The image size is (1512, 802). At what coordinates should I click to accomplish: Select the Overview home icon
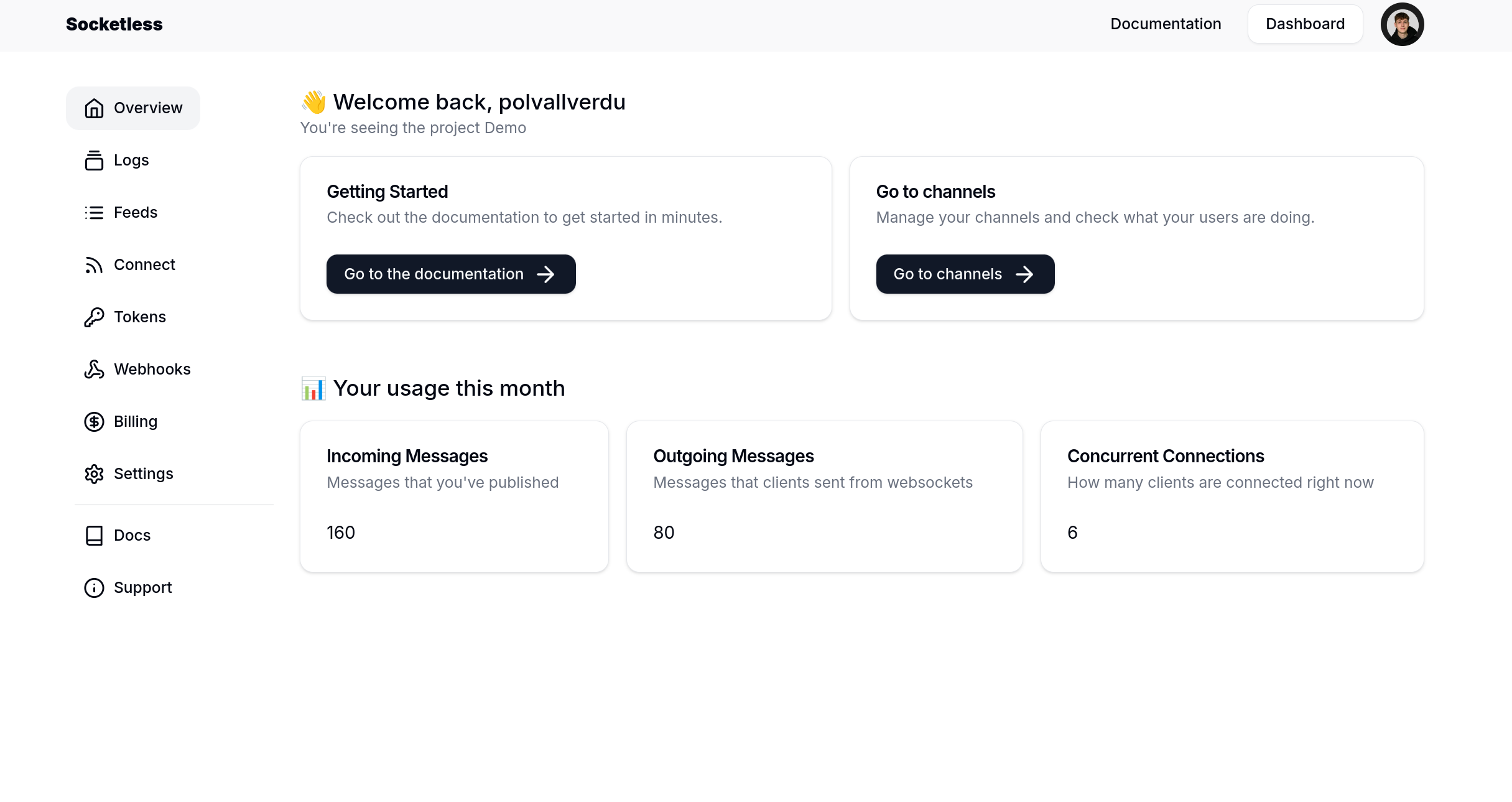[x=94, y=108]
